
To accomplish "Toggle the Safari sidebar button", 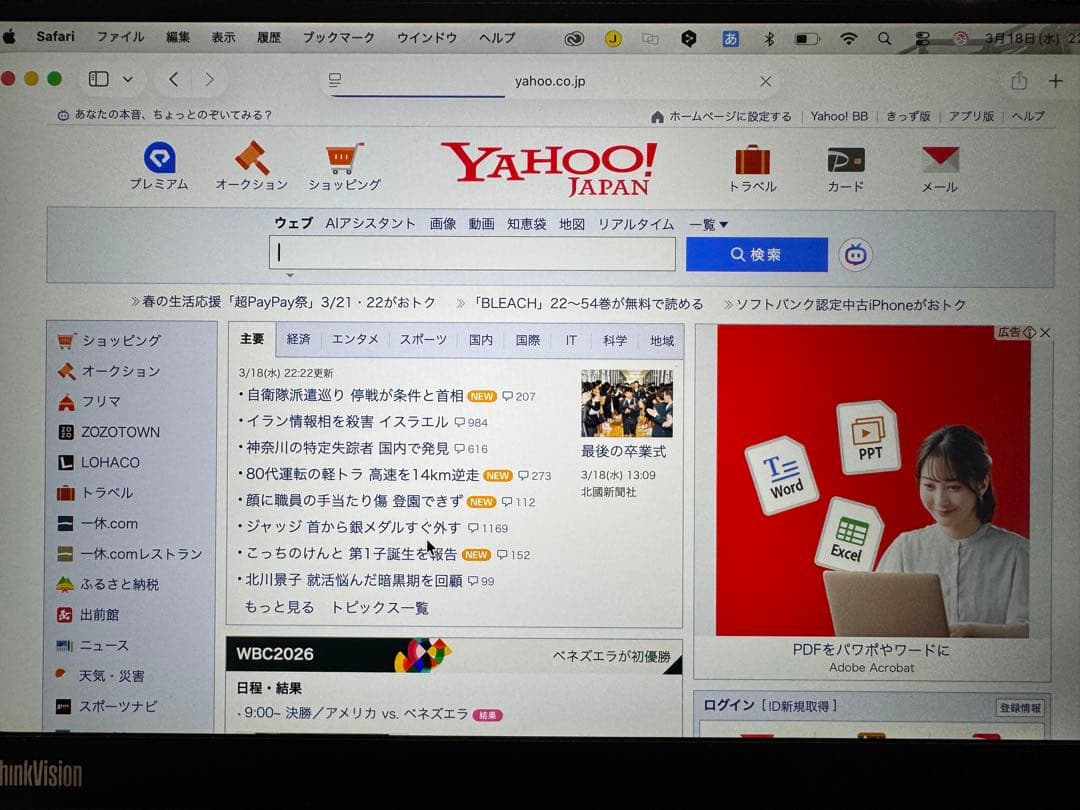I will pyautogui.click(x=98, y=79).
